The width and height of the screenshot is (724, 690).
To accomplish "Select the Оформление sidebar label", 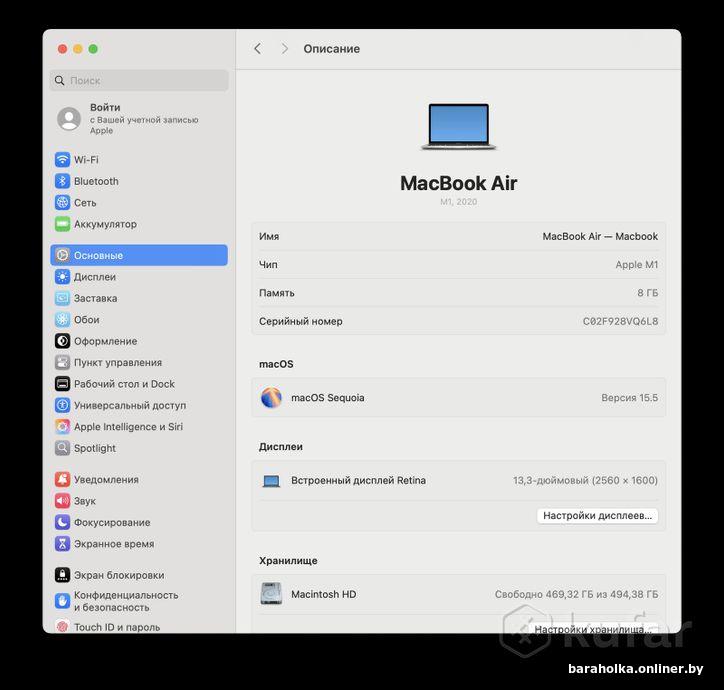I will click(105, 341).
